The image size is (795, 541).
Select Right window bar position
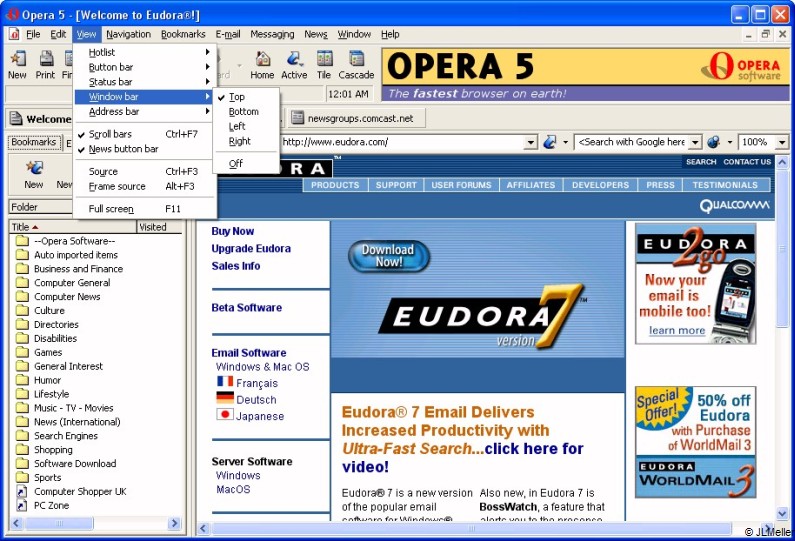point(246,141)
